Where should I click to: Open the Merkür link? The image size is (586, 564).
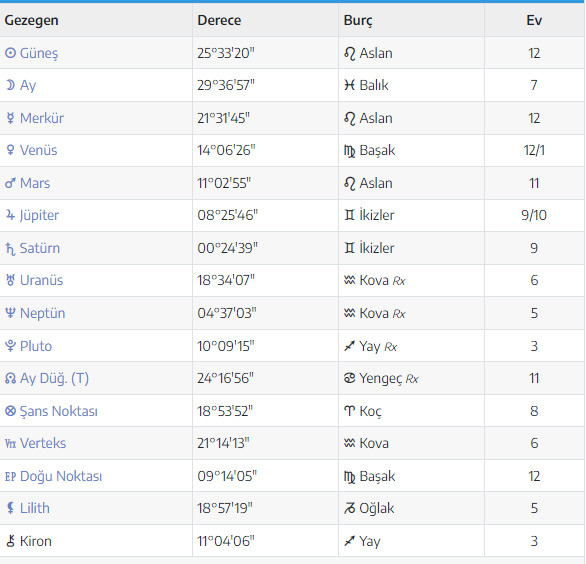tap(42, 118)
